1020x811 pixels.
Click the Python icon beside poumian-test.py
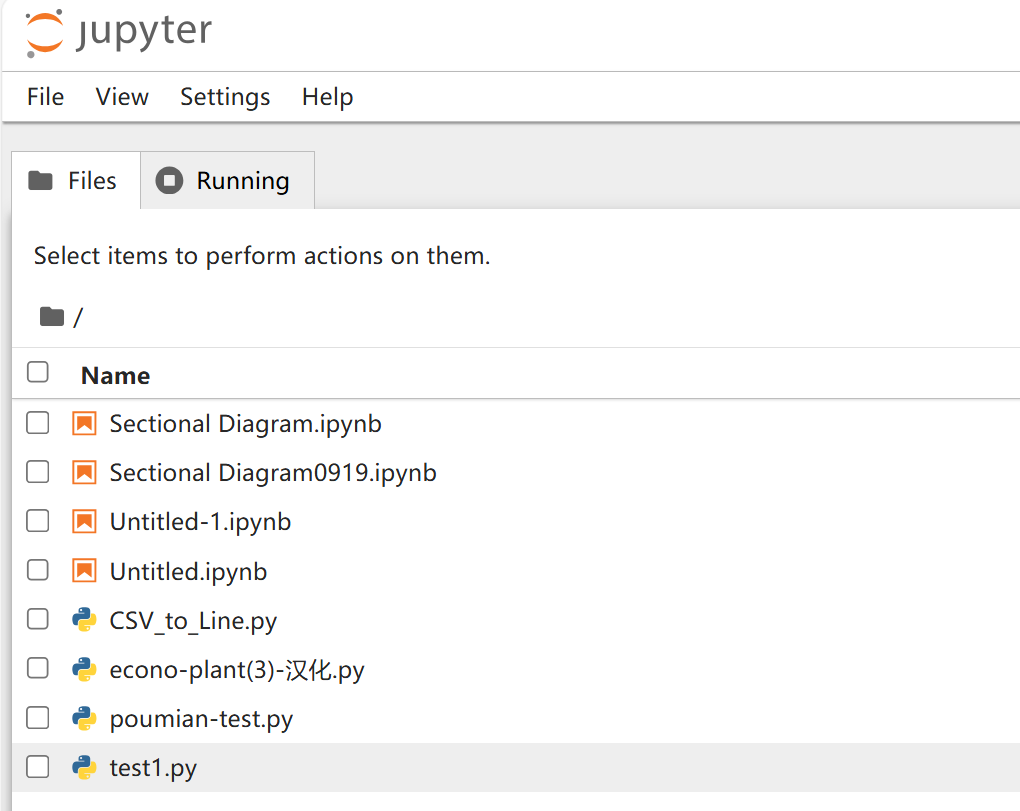tap(85, 718)
